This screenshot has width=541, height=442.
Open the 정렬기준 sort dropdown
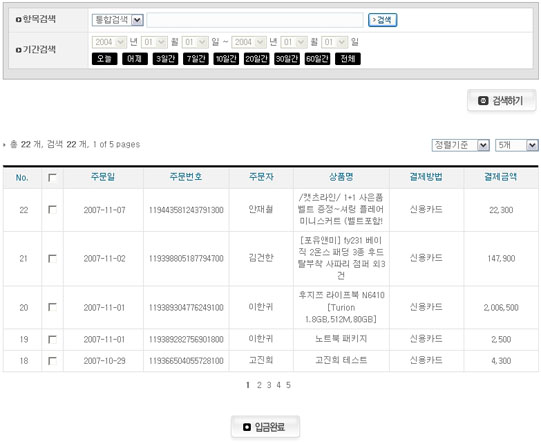pos(461,145)
